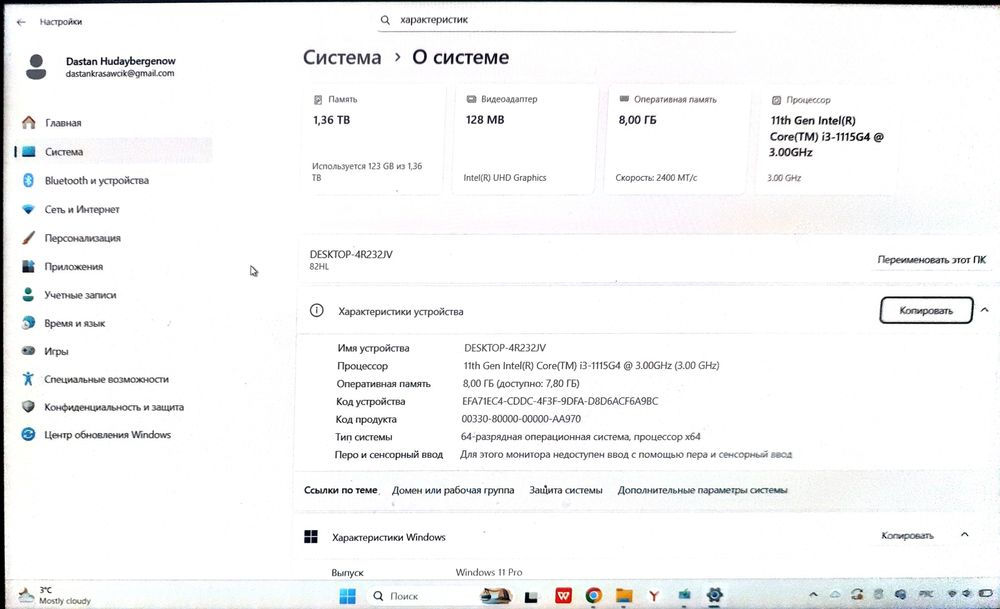
Task: Click Копировать for device specifications
Action: [926, 311]
